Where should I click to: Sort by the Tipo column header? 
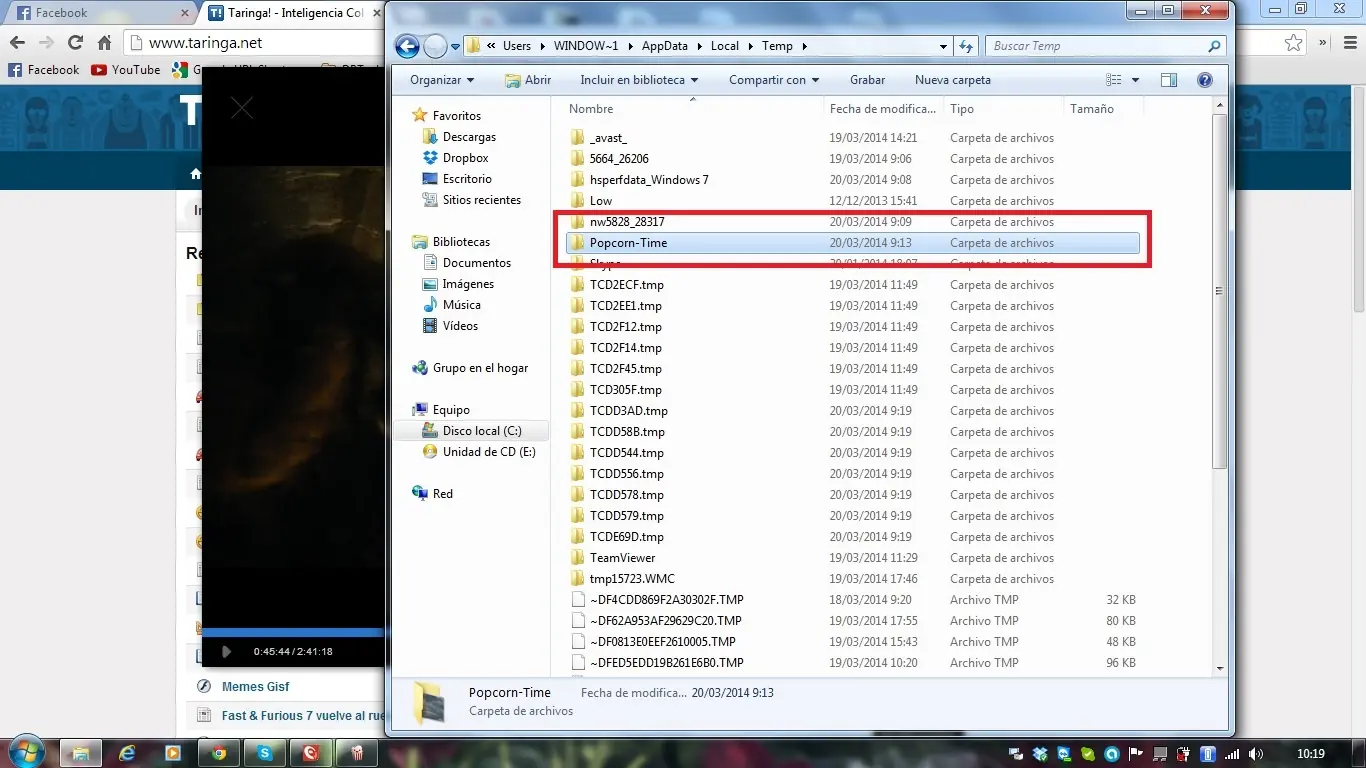[x=1004, y=109]
